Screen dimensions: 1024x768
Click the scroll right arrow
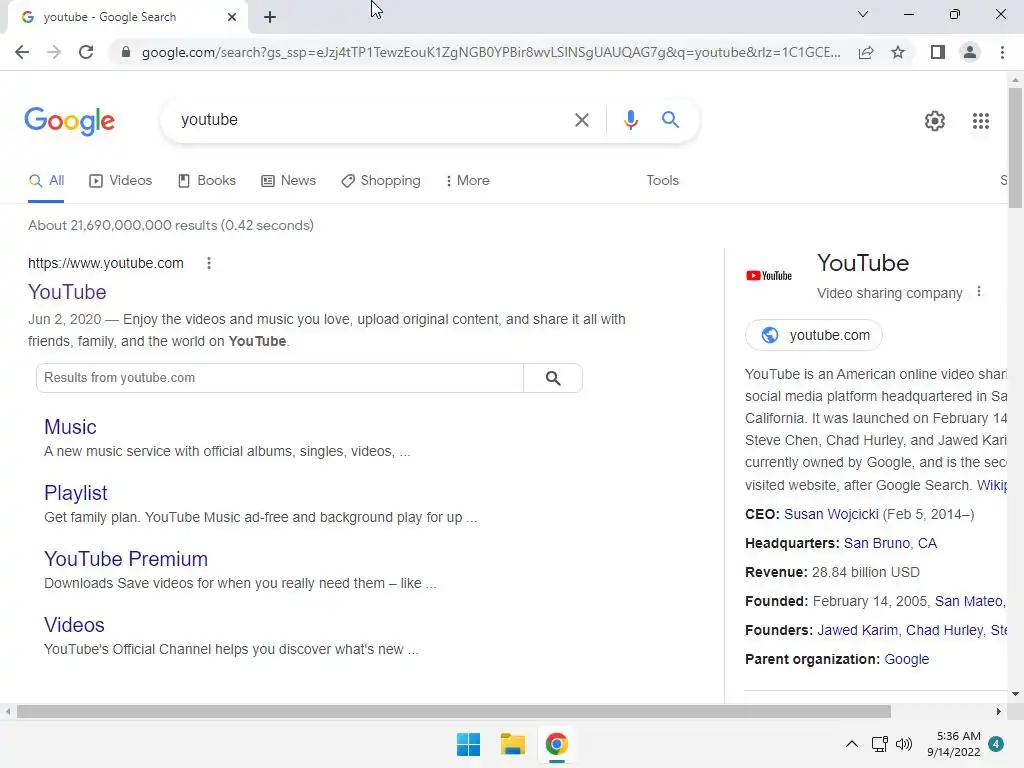(x=999, y=711)
